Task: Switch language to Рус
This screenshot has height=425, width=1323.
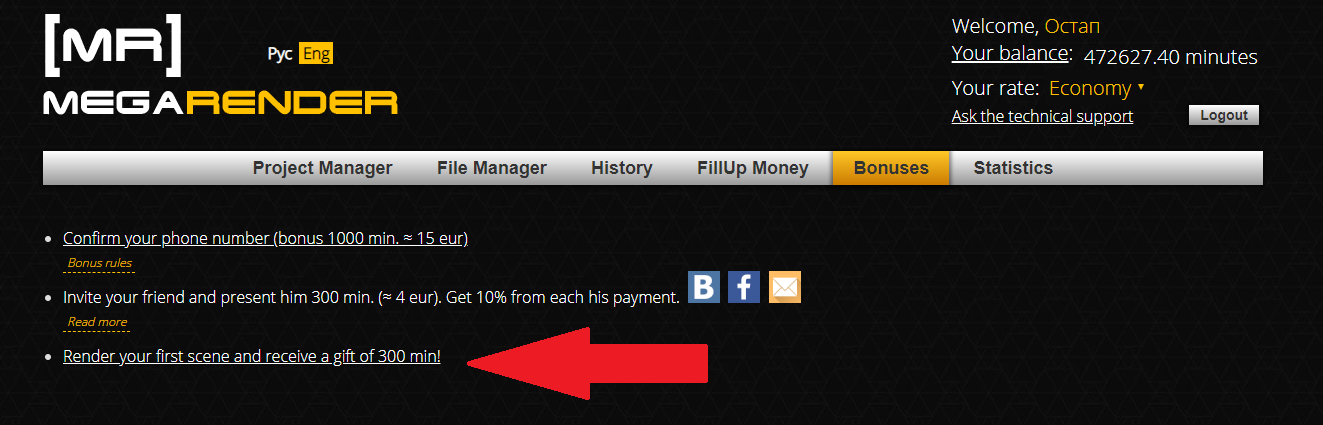Action: tap(280, 54)
